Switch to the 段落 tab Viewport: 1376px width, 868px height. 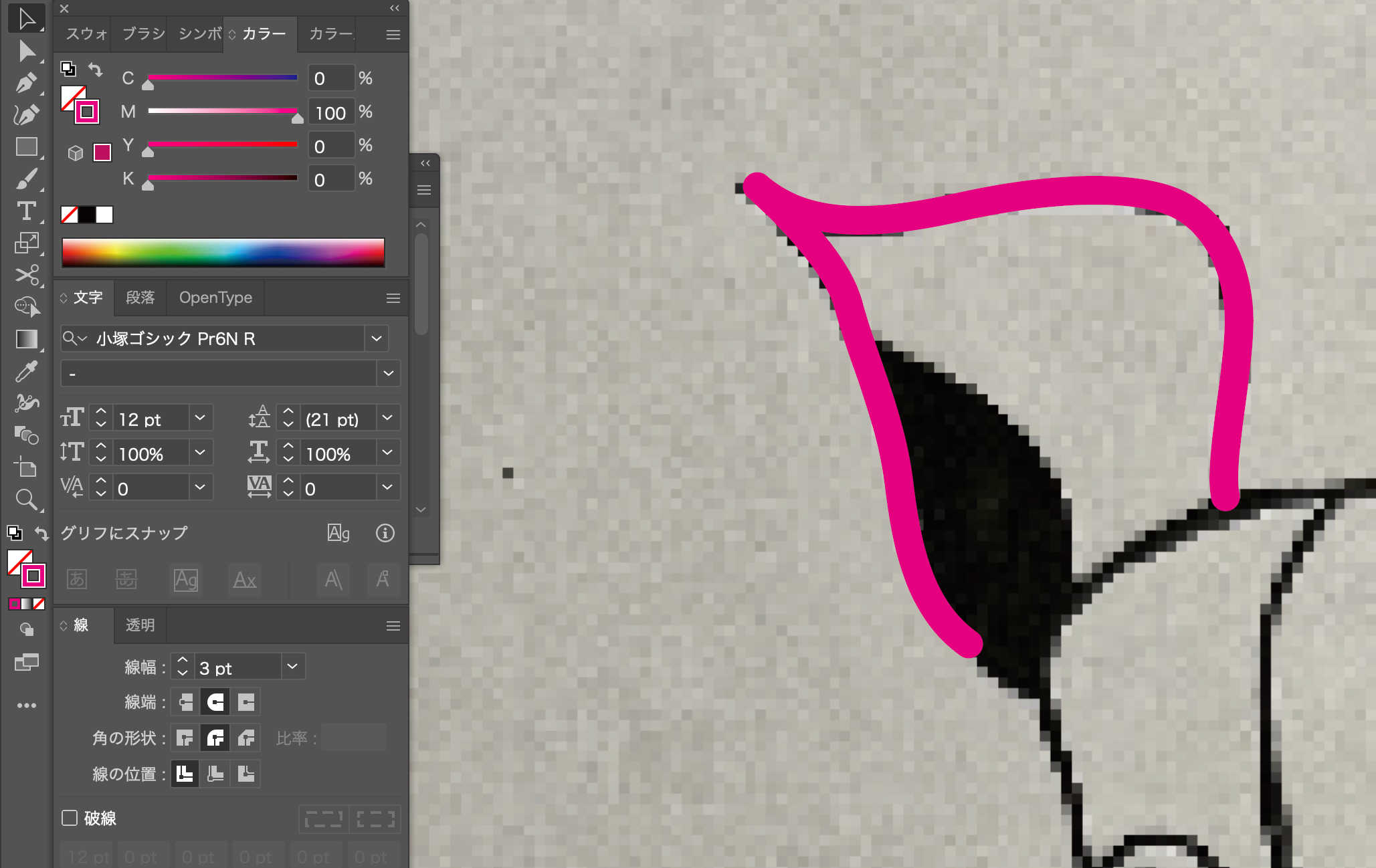click(x=140, y=298)
